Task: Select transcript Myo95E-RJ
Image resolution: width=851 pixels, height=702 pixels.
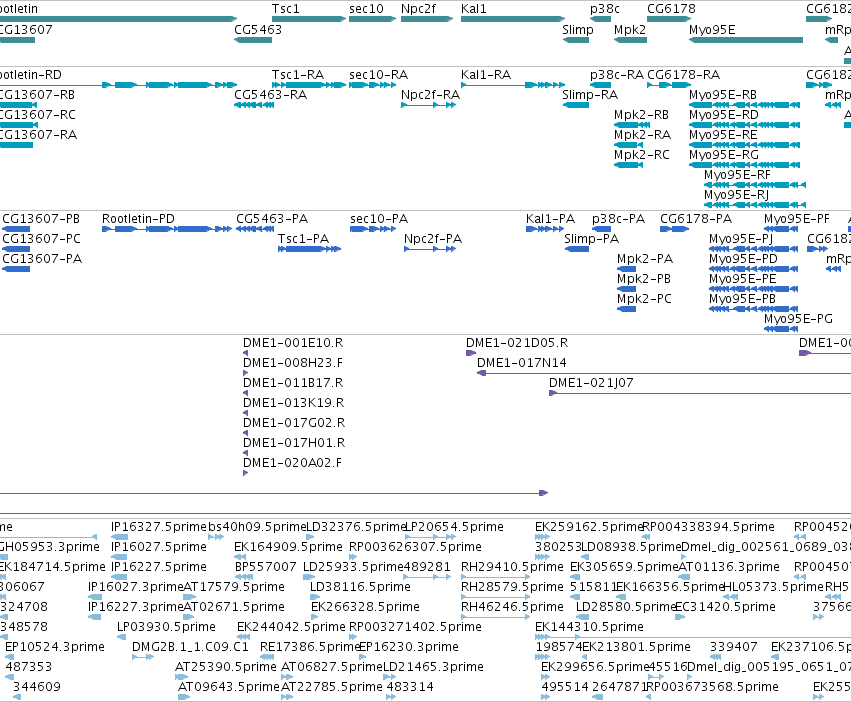Action: pyautogui.click(x=755, y=205)
